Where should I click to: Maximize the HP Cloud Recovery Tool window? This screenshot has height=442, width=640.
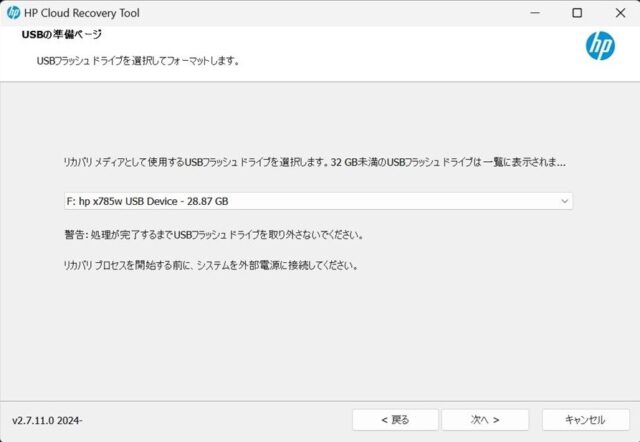(577, 13)
